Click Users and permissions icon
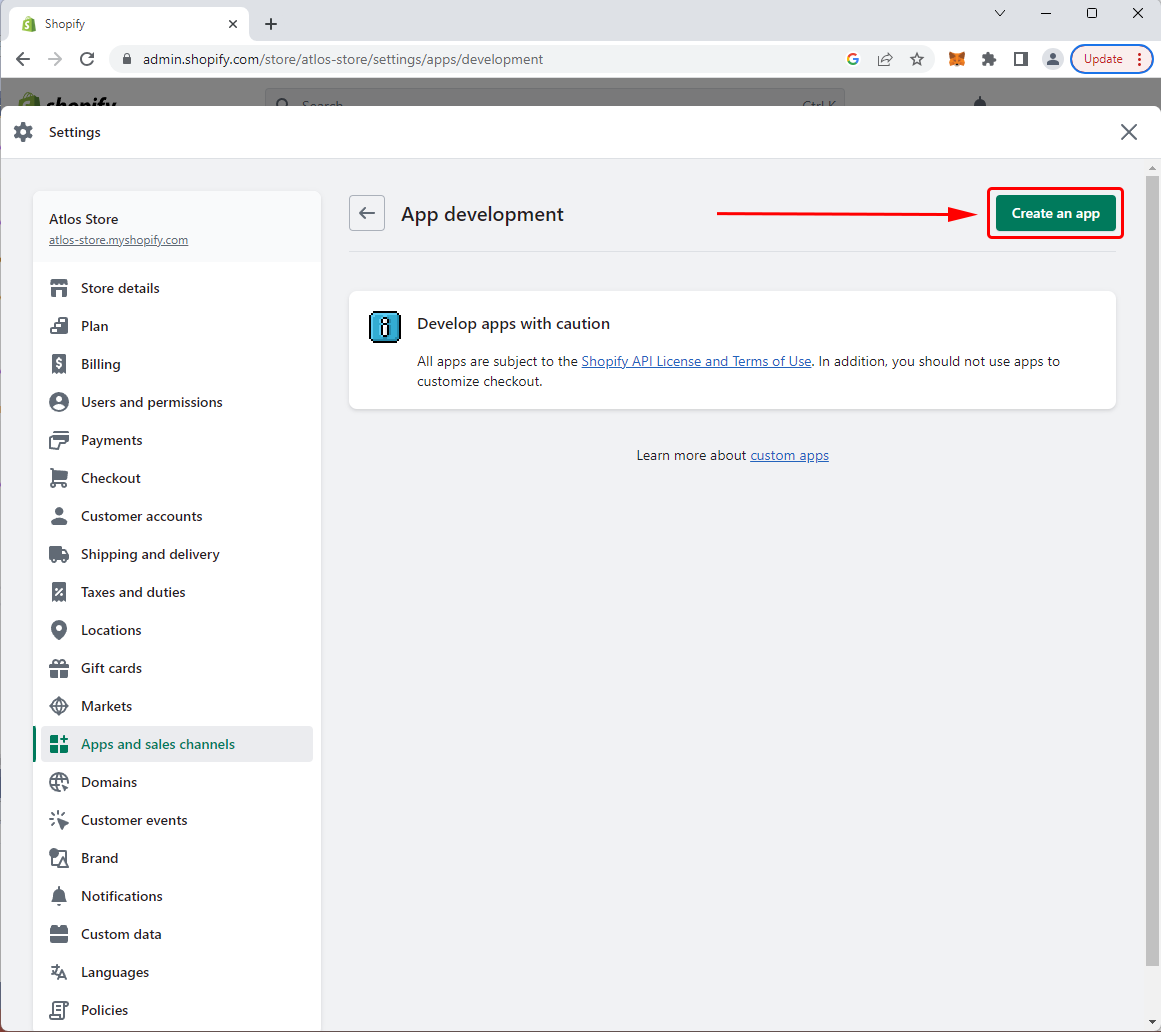The width and height of the screenshot is (1161, 1032). [58, 402]
